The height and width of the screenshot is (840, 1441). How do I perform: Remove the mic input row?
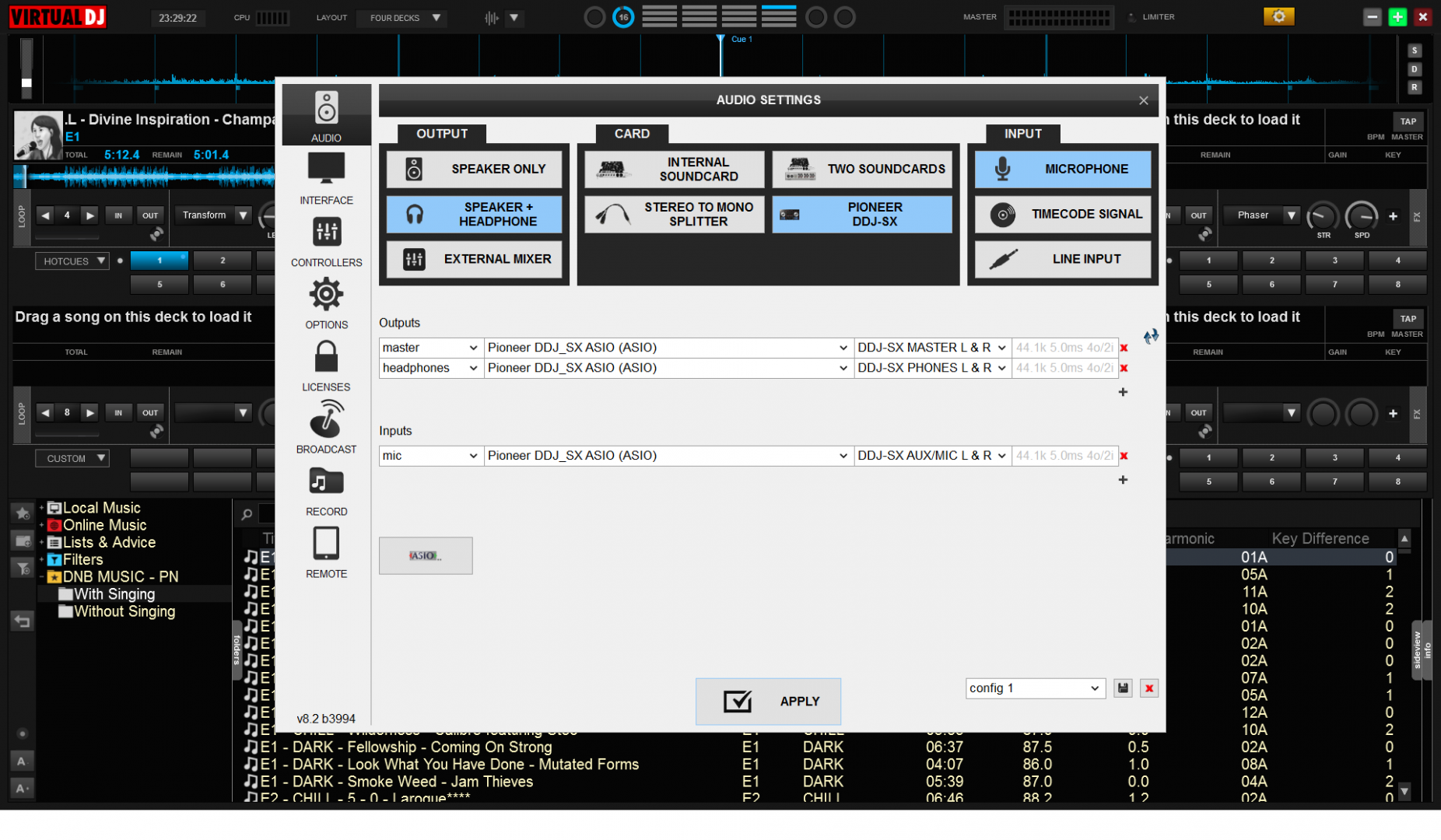click(x=1124, y=456)
